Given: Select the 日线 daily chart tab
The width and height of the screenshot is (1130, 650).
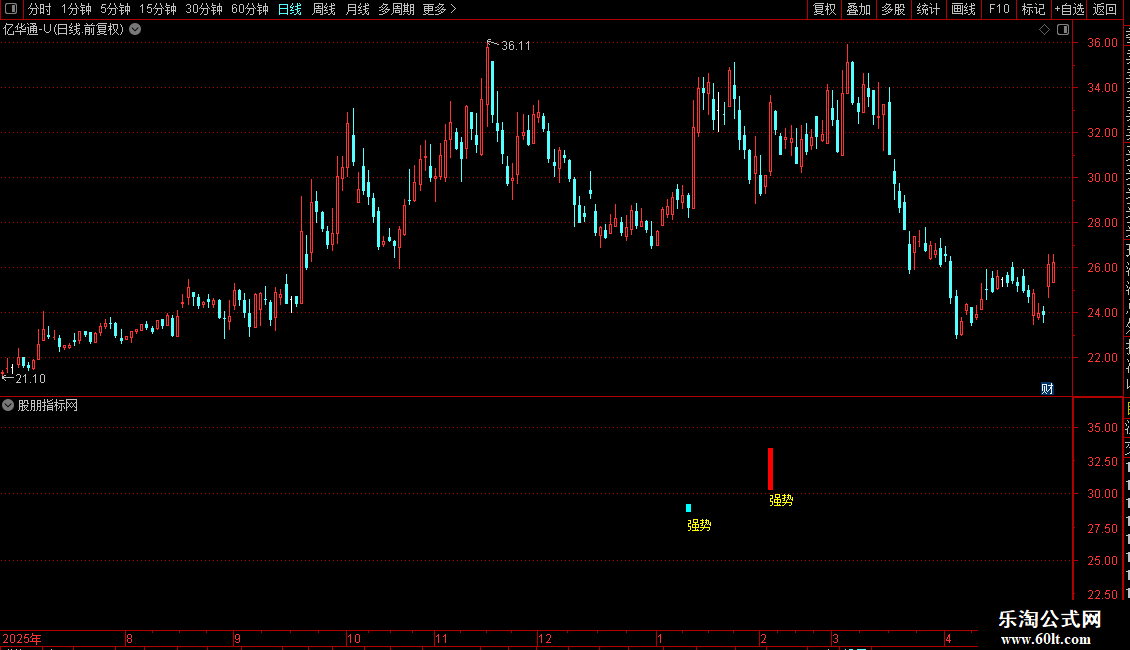Looking at the screenshot, I should (290, 9).
